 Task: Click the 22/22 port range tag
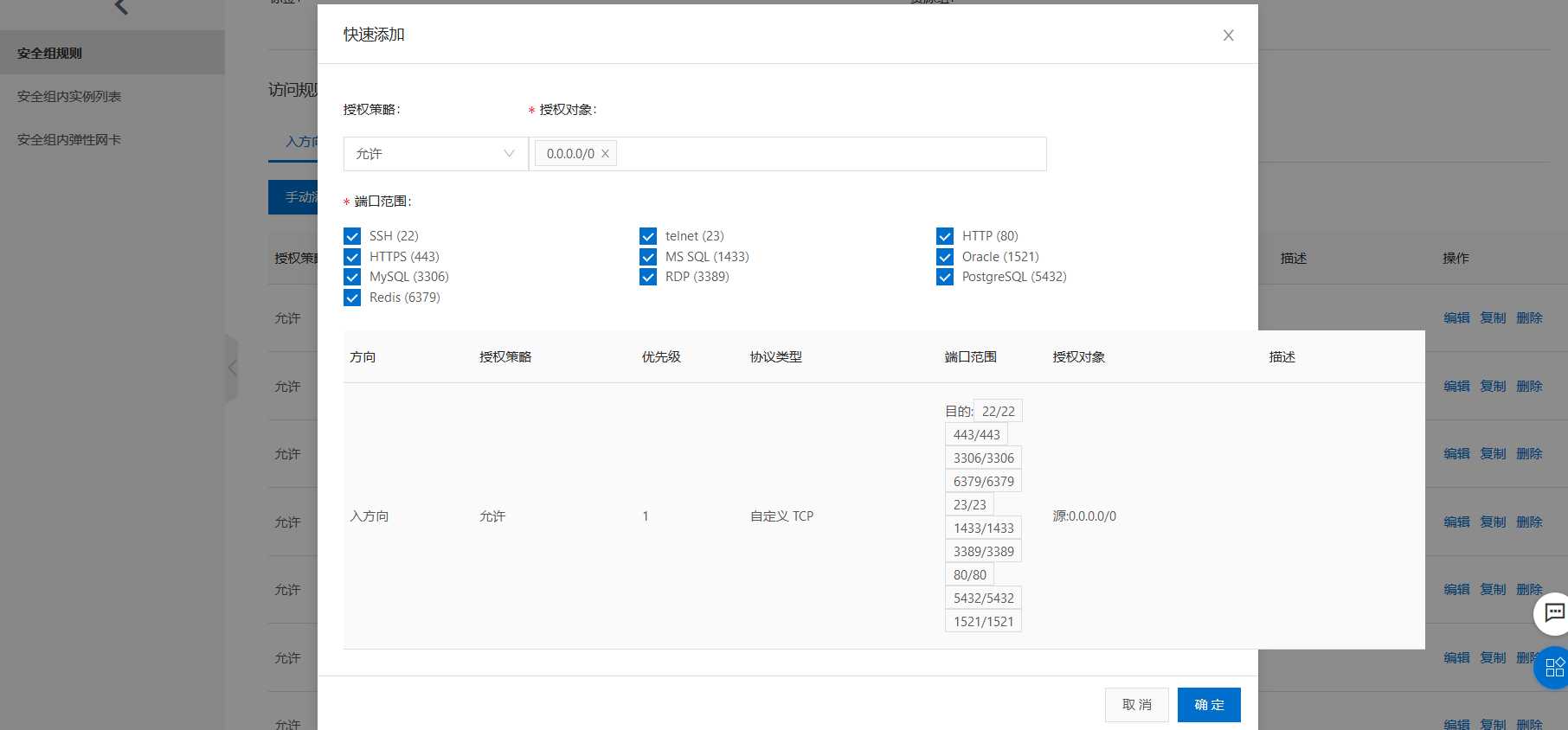tap(998, 412)
